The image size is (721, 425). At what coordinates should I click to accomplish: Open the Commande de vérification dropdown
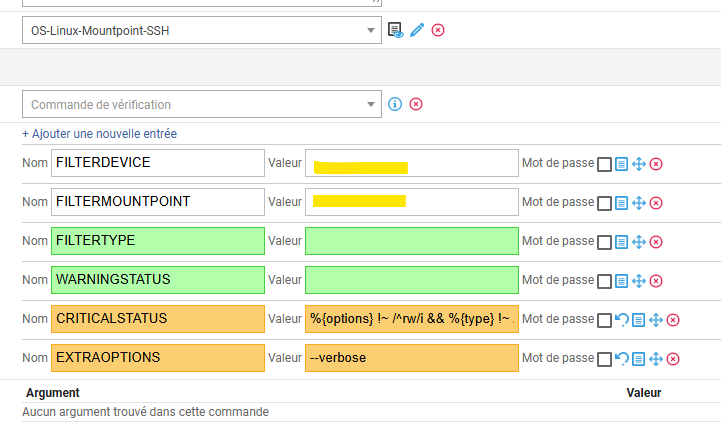click(202, 104)
